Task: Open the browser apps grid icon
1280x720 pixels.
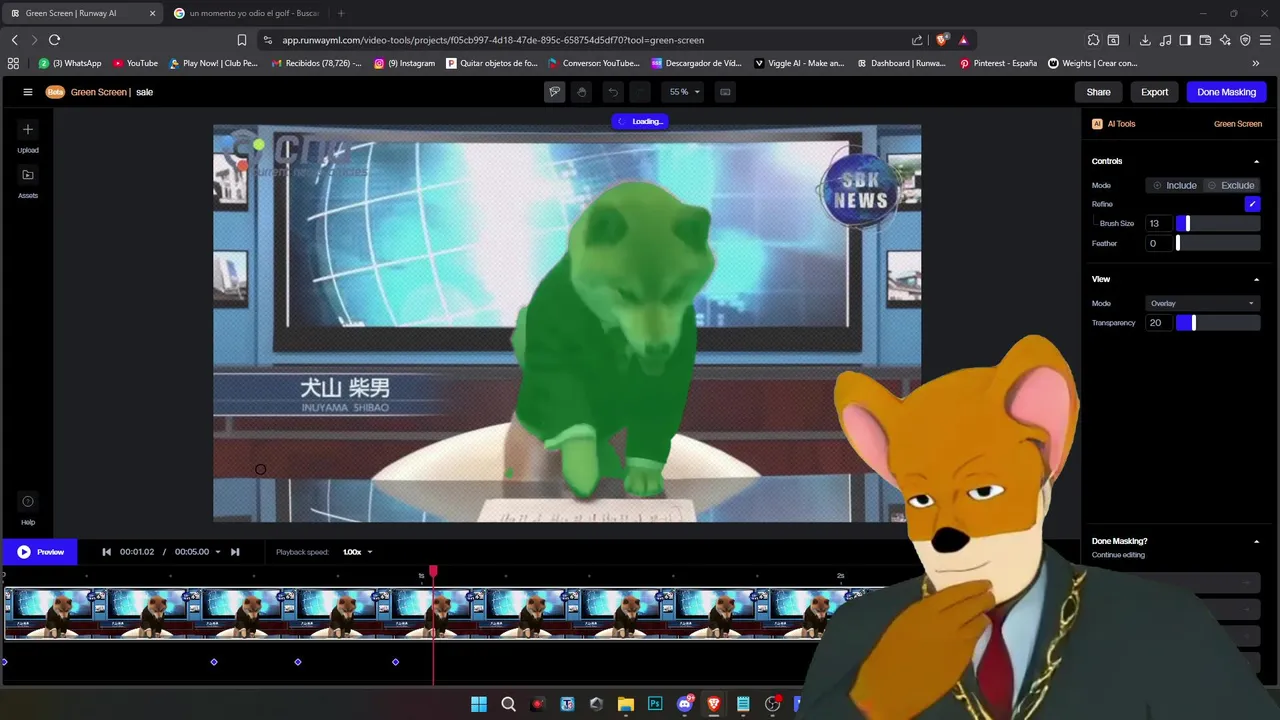Action: 13,63
